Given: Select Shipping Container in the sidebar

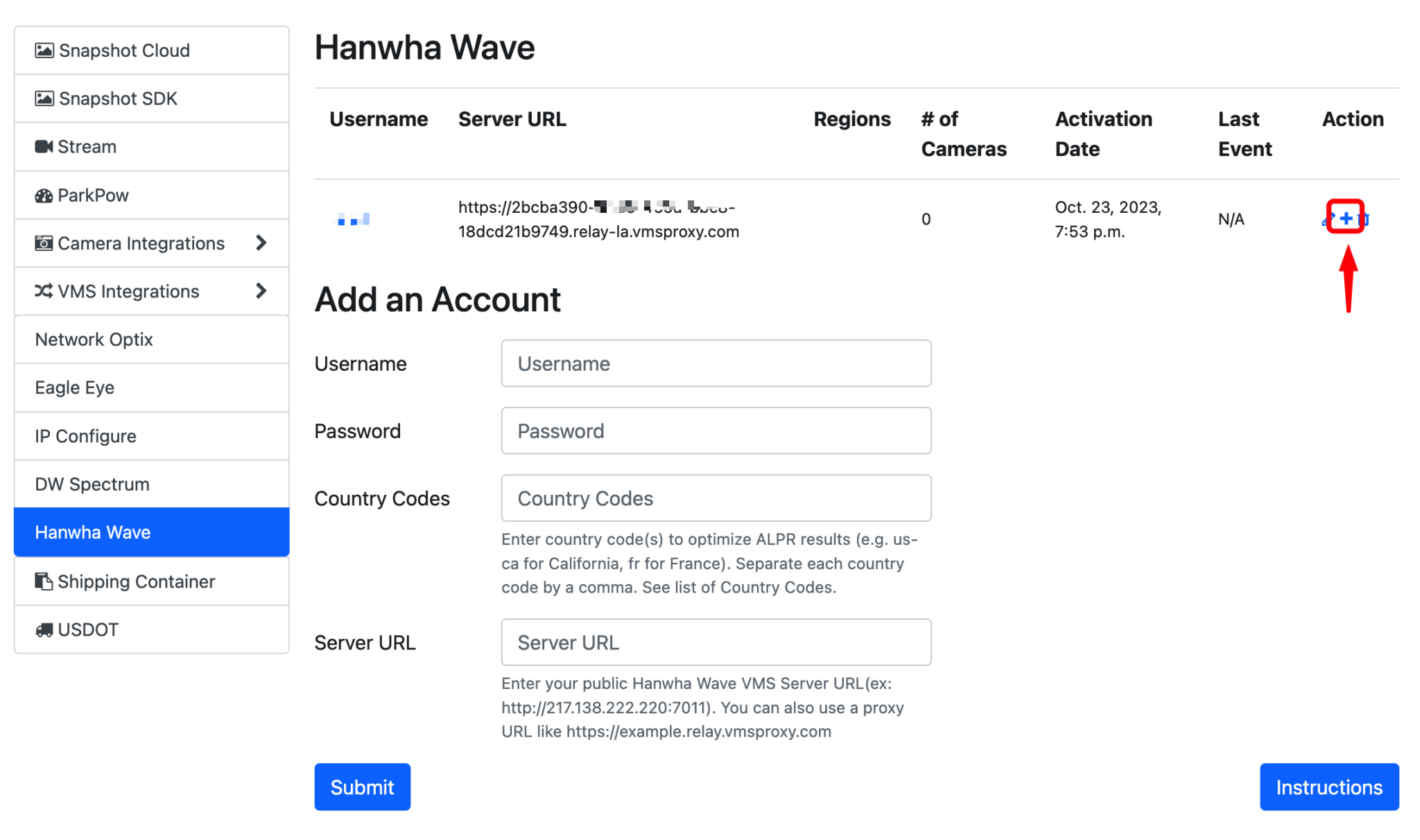Looking at the screenshot, I should (x=152, y=581).
